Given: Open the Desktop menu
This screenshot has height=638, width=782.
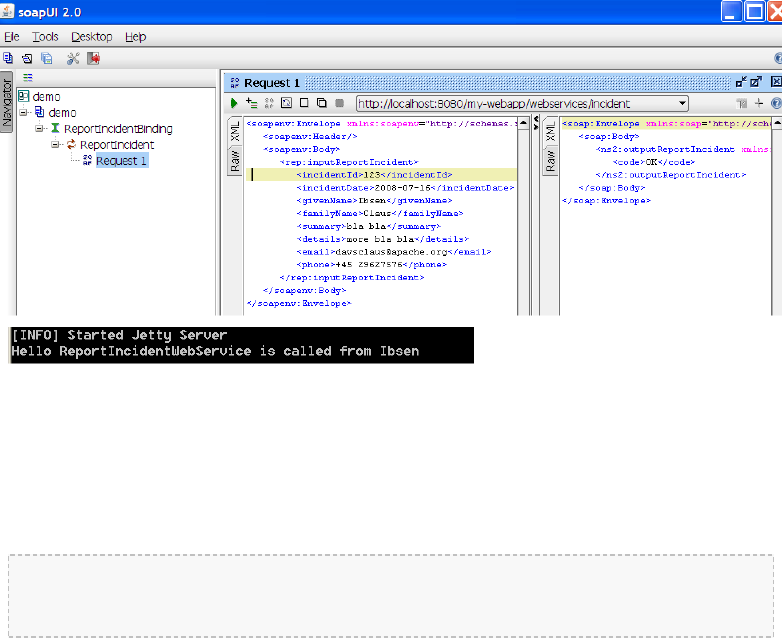Looking at the screenshot, I should (x=91, y=37).
